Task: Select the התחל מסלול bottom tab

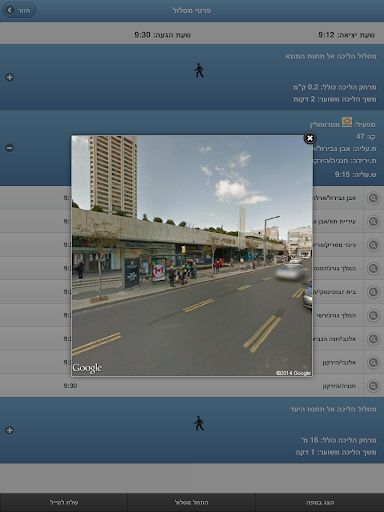Action: (192, 502)
